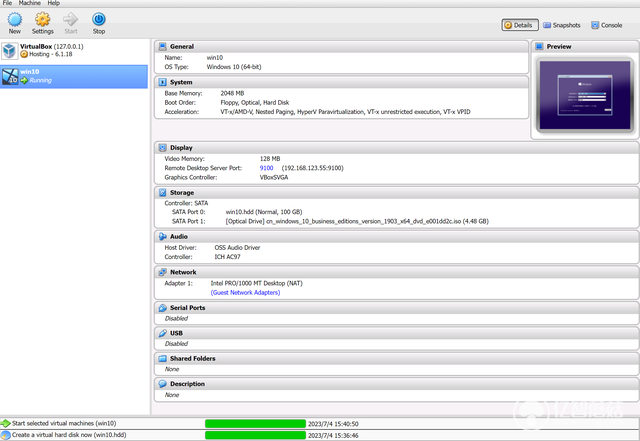Click the win10.hdd SATA Port 0 entry
Viewport: 640px width, 441px height.
click(x=264, y=212)
